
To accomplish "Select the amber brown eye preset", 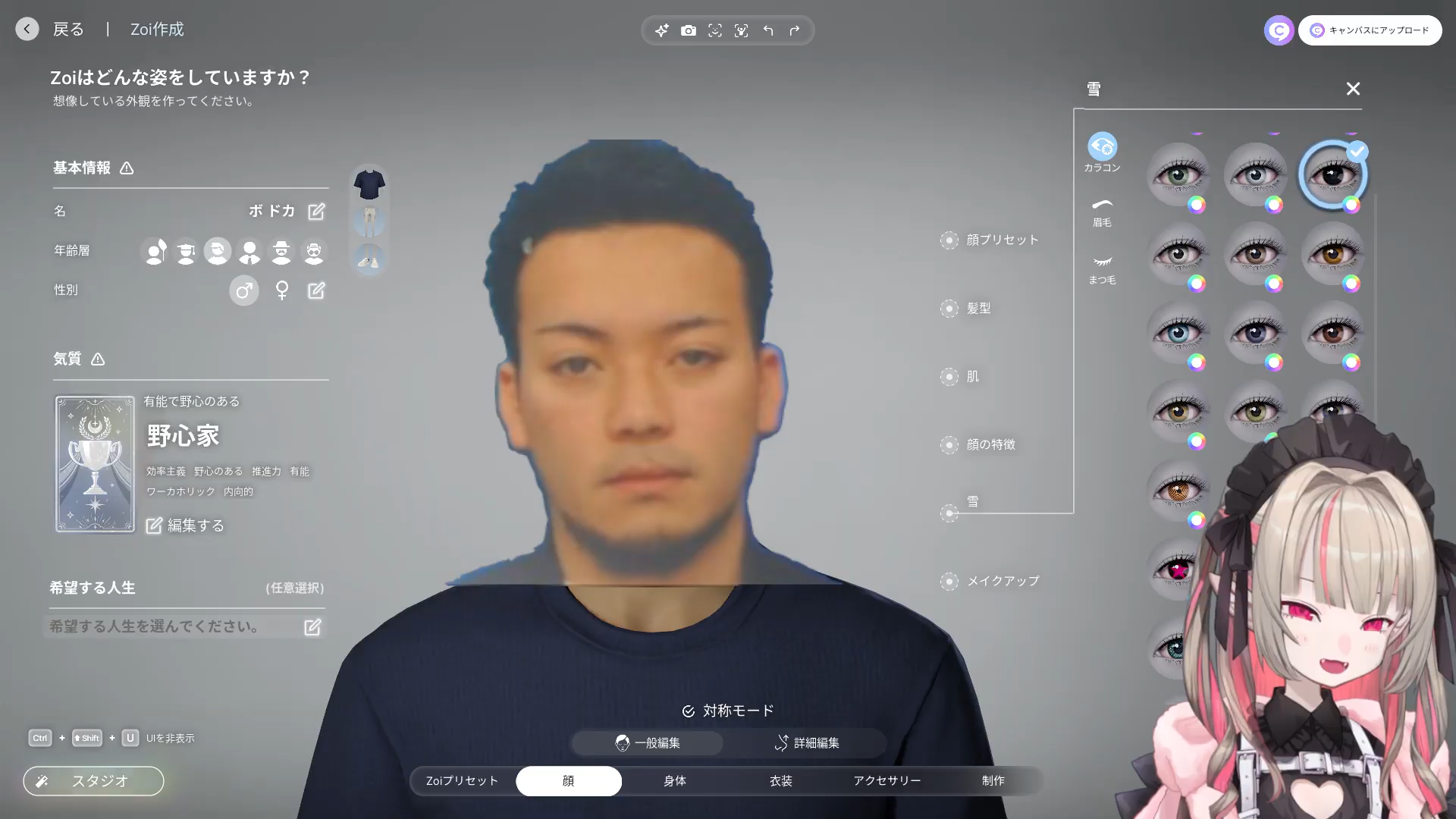I will [1333, 254].
